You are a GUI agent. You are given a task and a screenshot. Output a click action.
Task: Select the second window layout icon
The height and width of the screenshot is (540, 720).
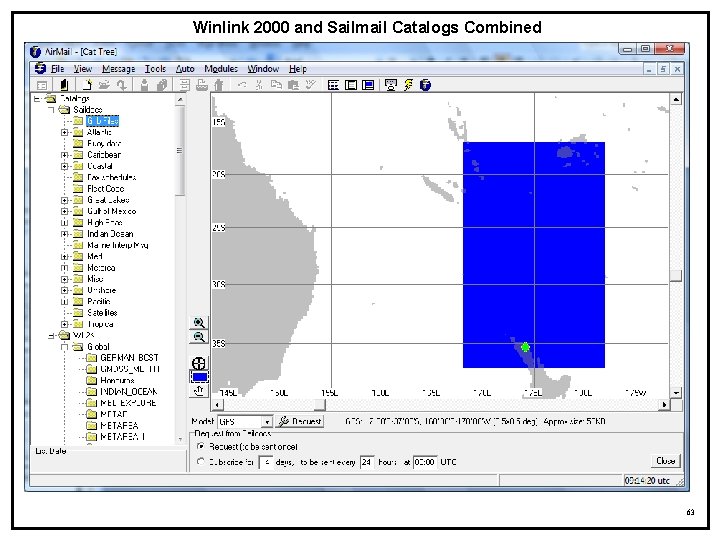351,85
